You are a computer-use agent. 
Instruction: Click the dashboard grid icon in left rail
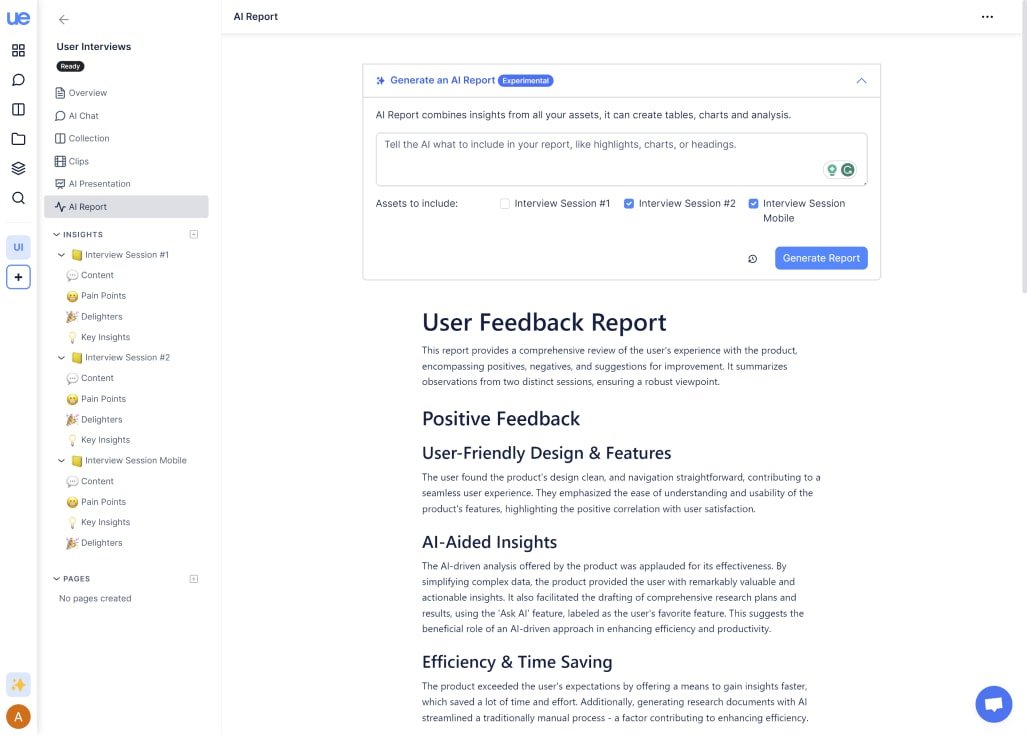click(18, 50)
